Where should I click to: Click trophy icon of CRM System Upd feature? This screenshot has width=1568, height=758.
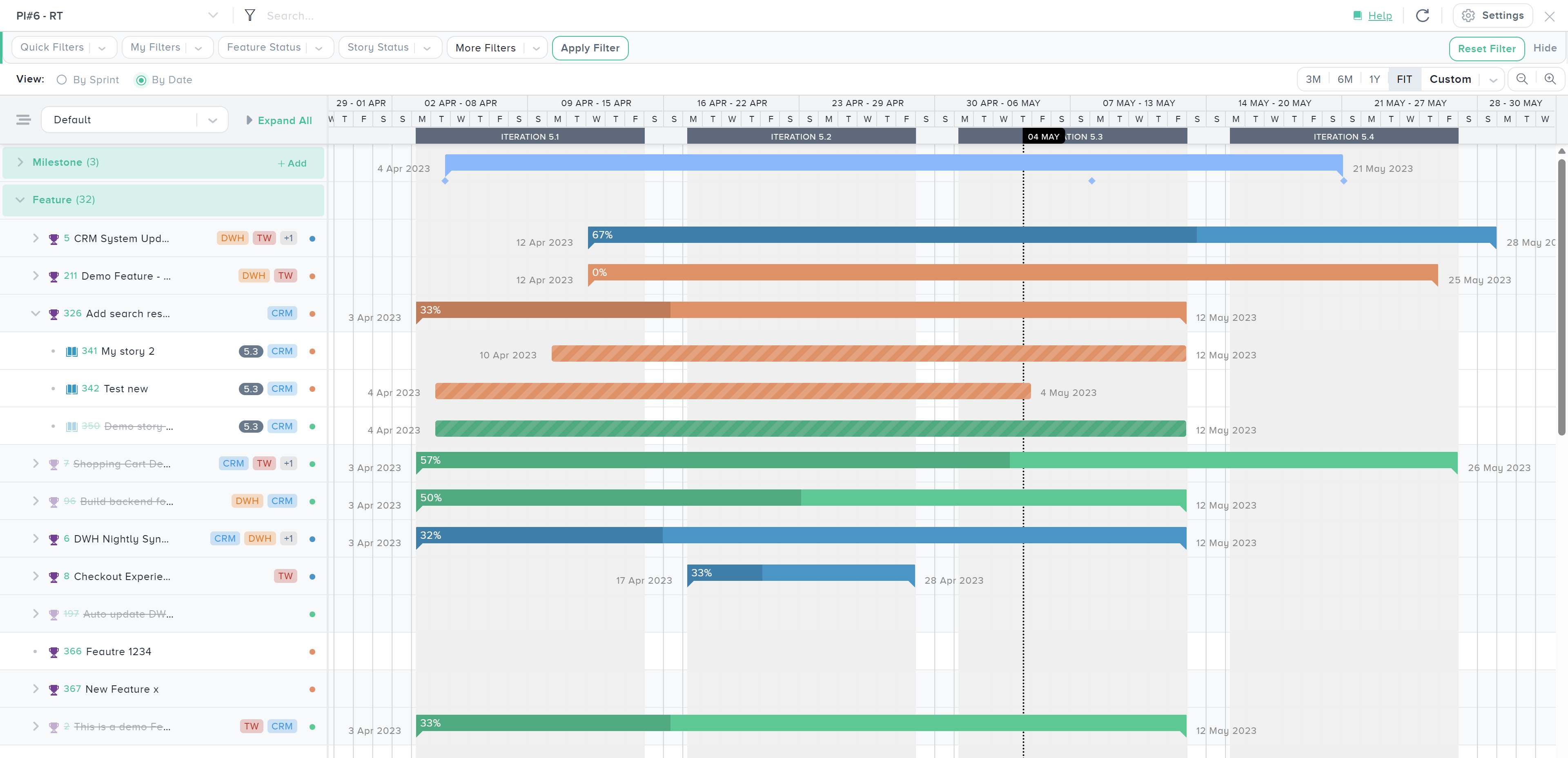tap(53, 239)
